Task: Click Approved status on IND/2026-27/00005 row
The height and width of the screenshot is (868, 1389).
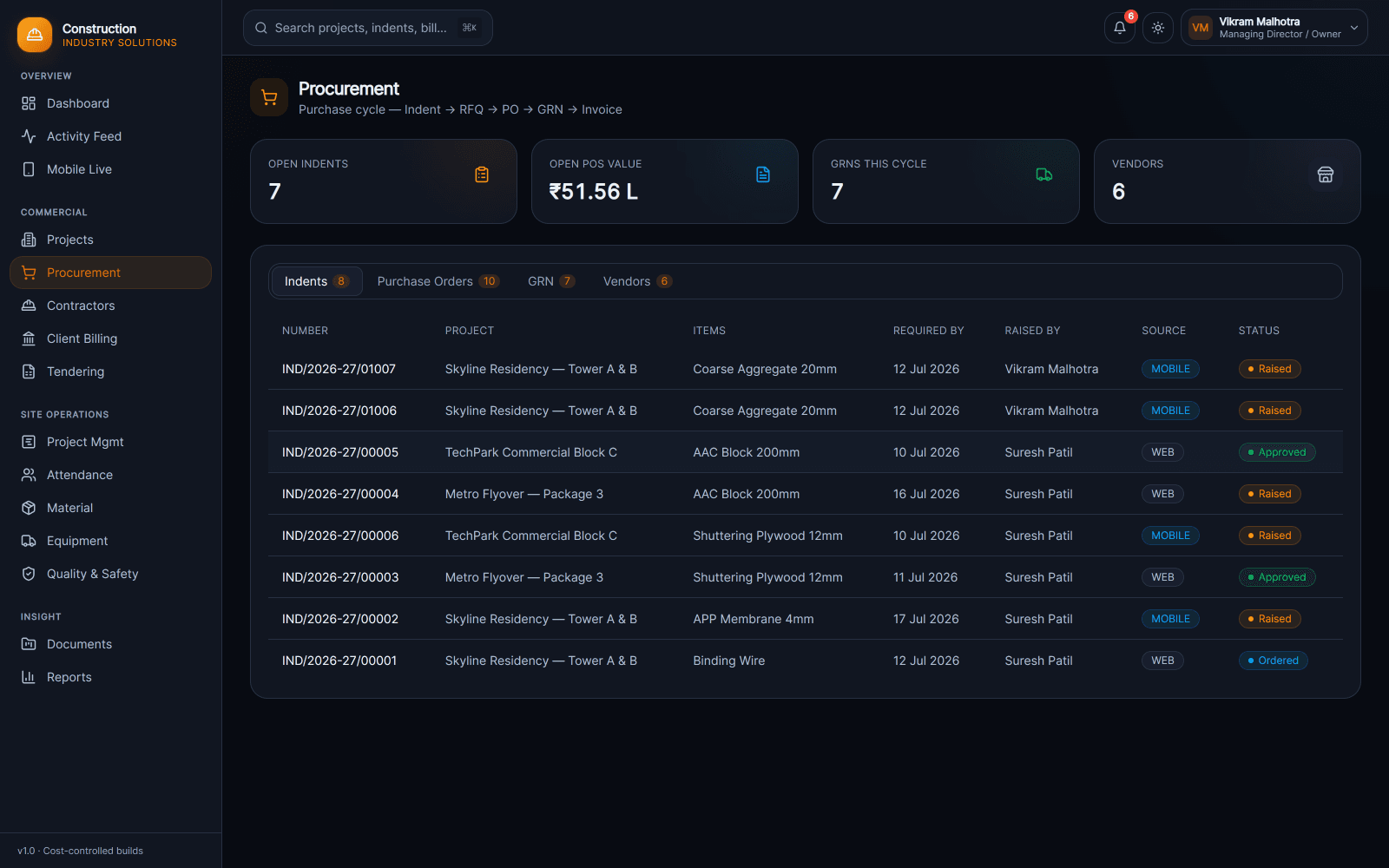Action: (x=1277, y=452)
